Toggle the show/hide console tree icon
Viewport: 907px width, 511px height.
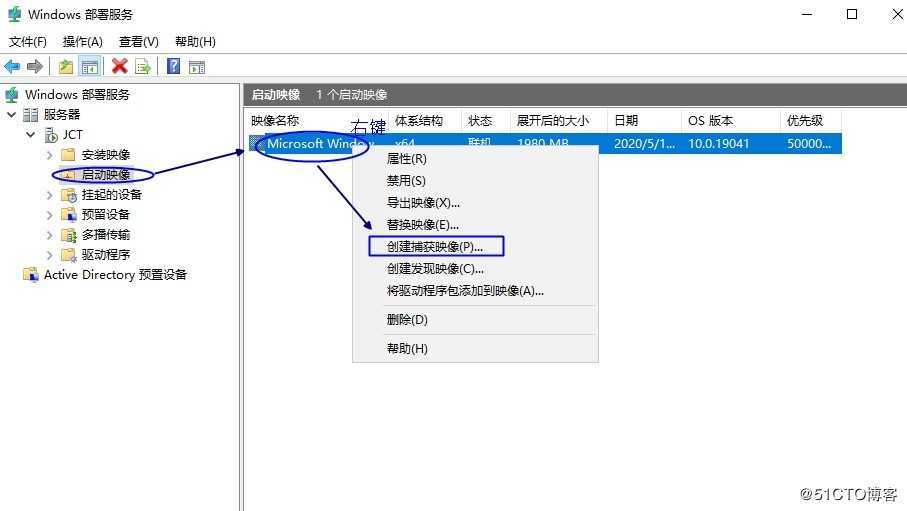90,67
